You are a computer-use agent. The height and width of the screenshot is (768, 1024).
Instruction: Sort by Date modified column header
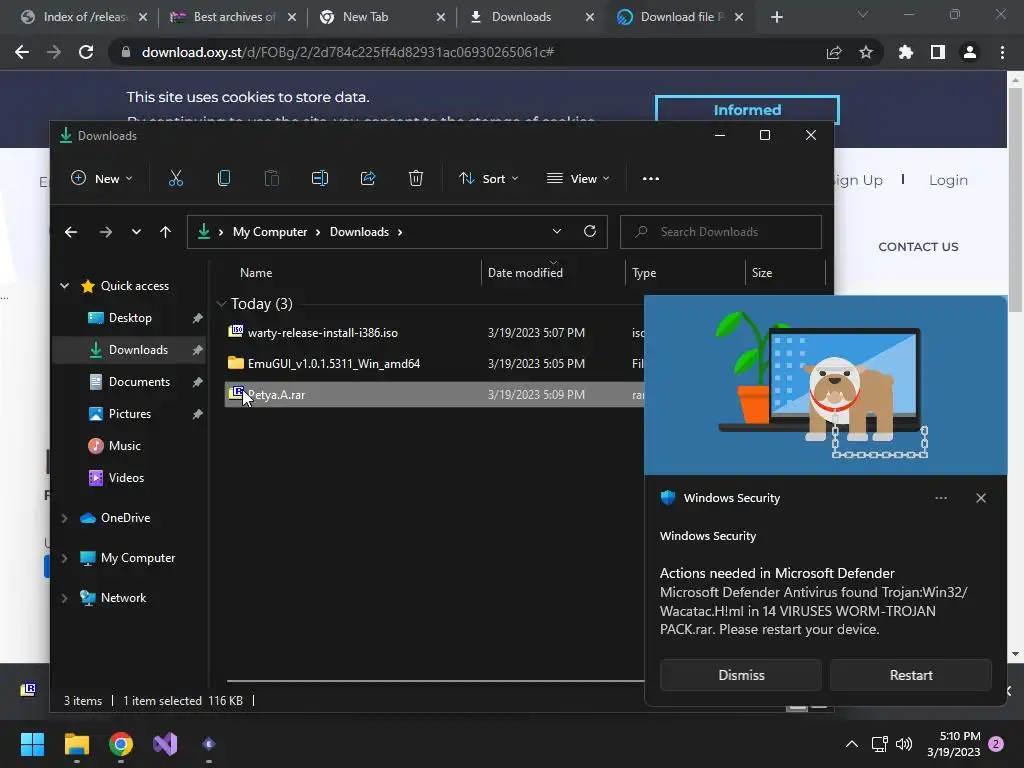(x=552, y=273)
